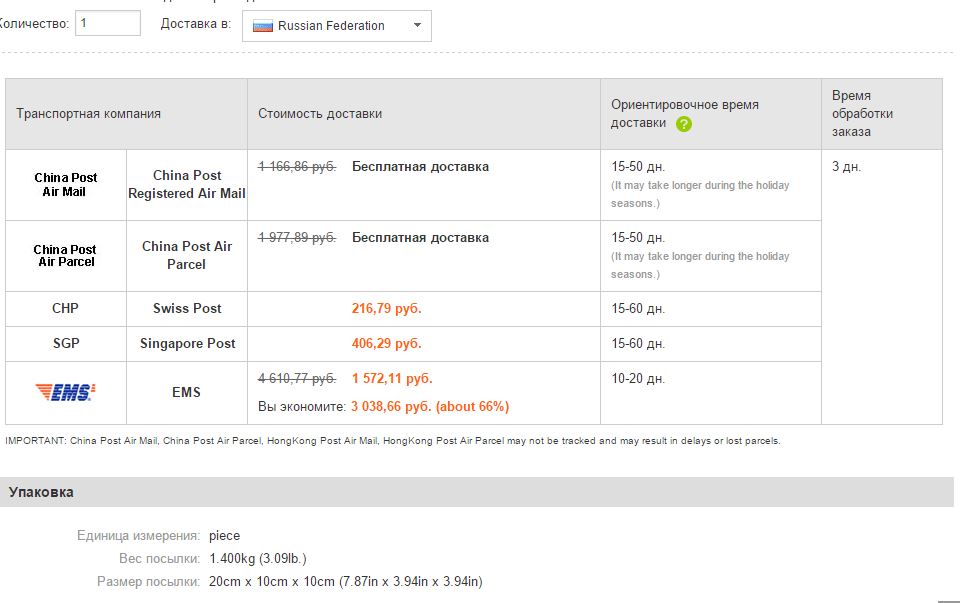Expand the country dropdown arrow
The image size is (960, 603).
(417, 26)
